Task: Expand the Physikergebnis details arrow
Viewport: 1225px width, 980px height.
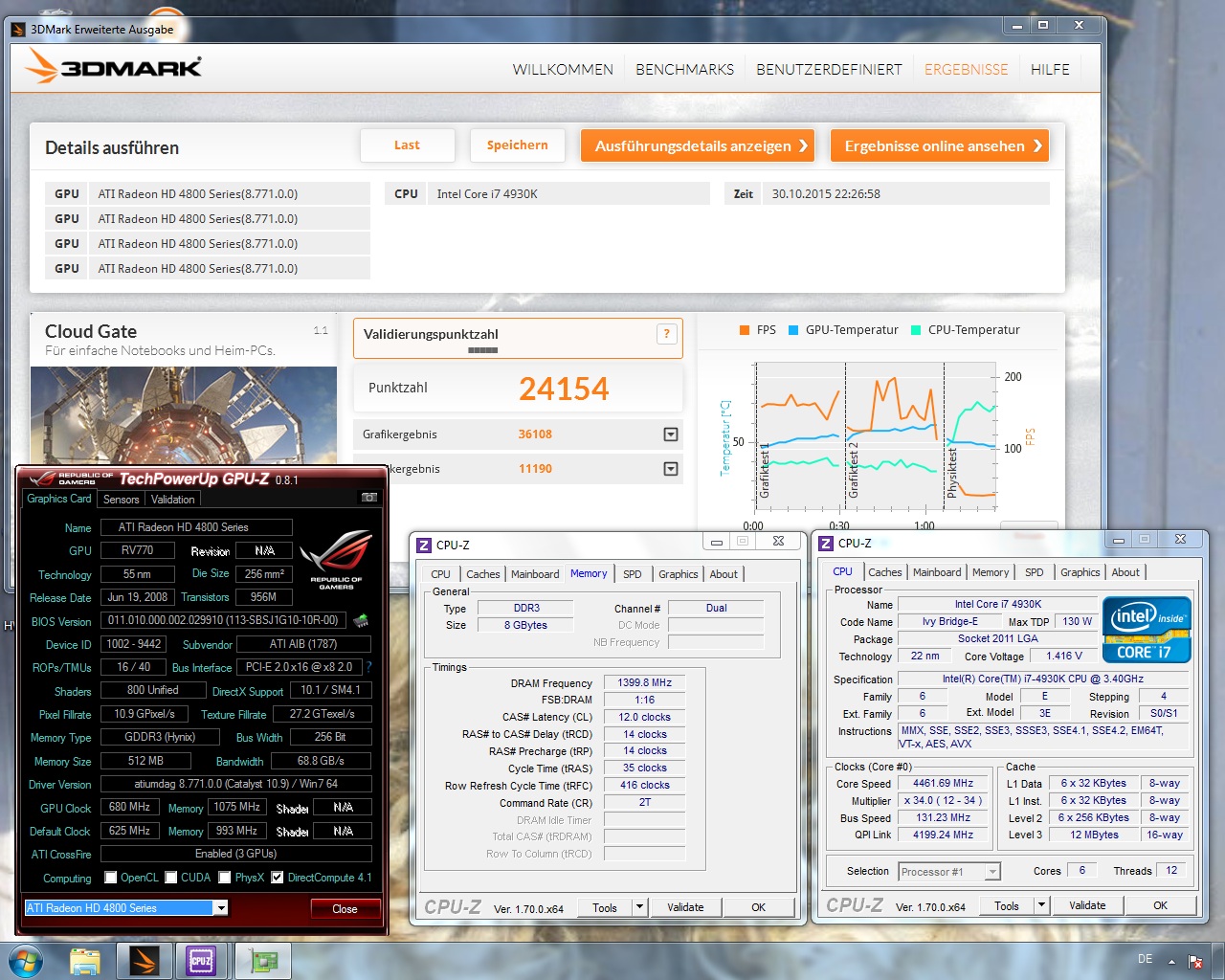Action: (x=671, y=469)
